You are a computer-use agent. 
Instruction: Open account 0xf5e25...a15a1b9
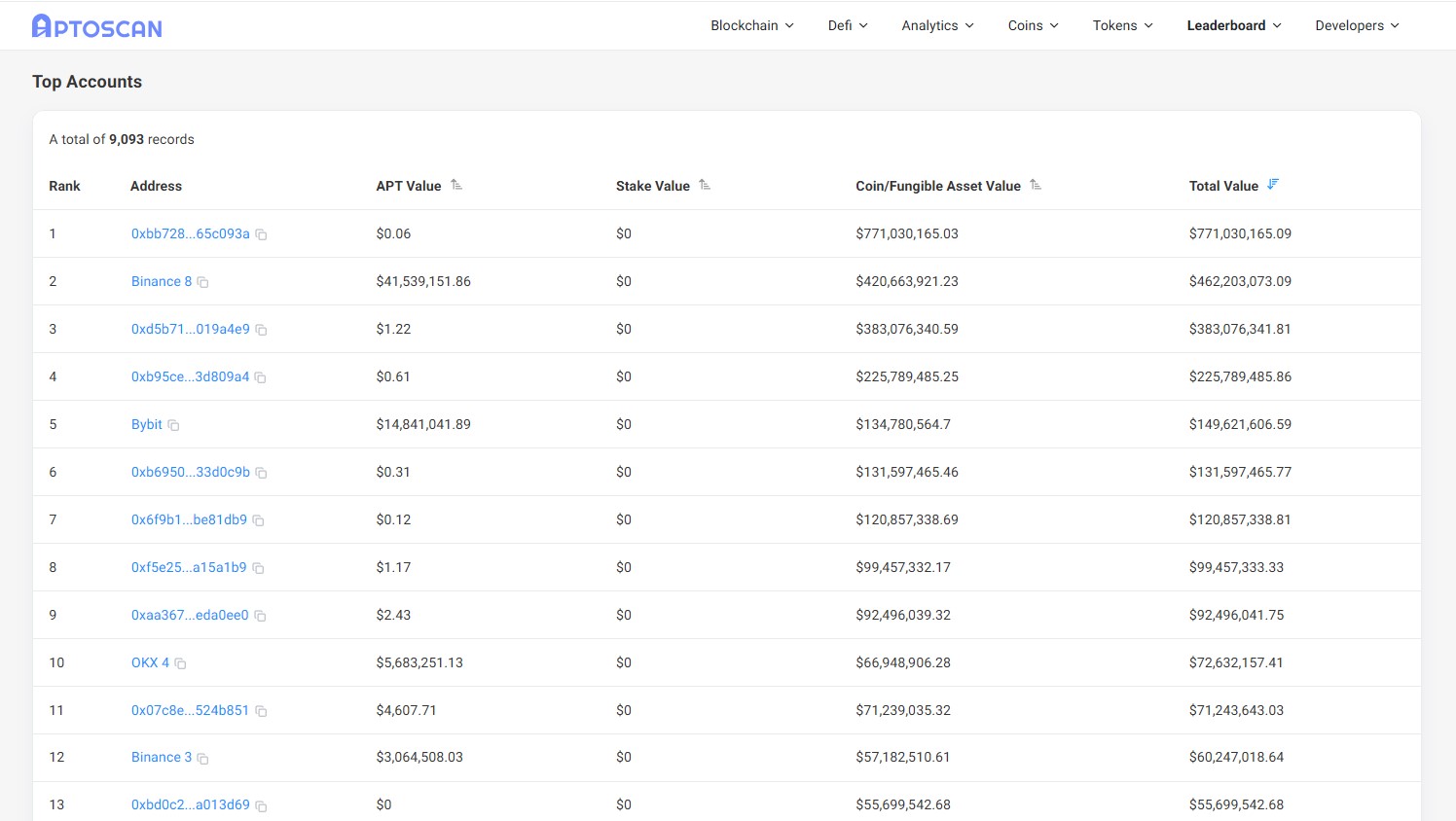click(x=189, y=567)
